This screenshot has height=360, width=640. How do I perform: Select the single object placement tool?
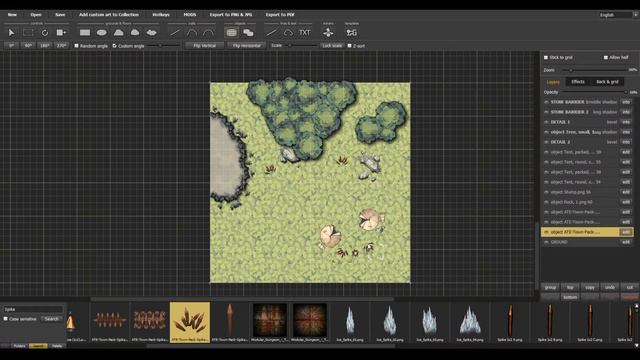[x=231, y=33]
